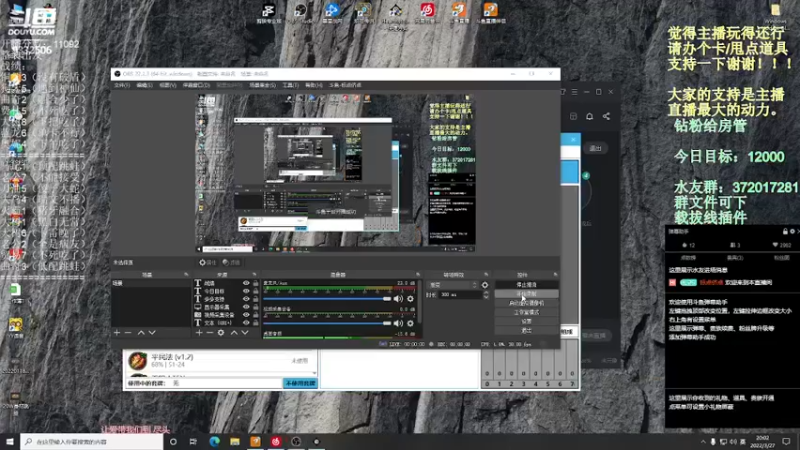The height and width of the screenshot is (450, 800).
Task: Pop out the 来源 dock panel
Action: coord(255,274)
